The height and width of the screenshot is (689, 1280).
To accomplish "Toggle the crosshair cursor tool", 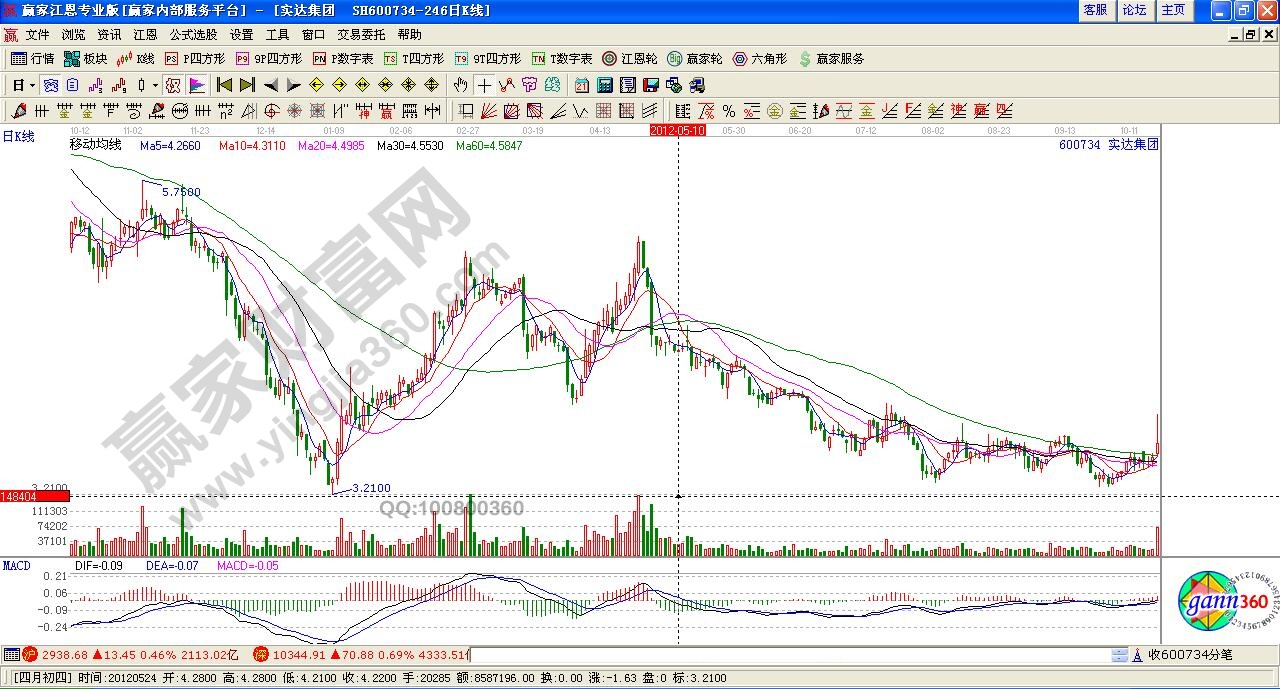I will point(484,85).
